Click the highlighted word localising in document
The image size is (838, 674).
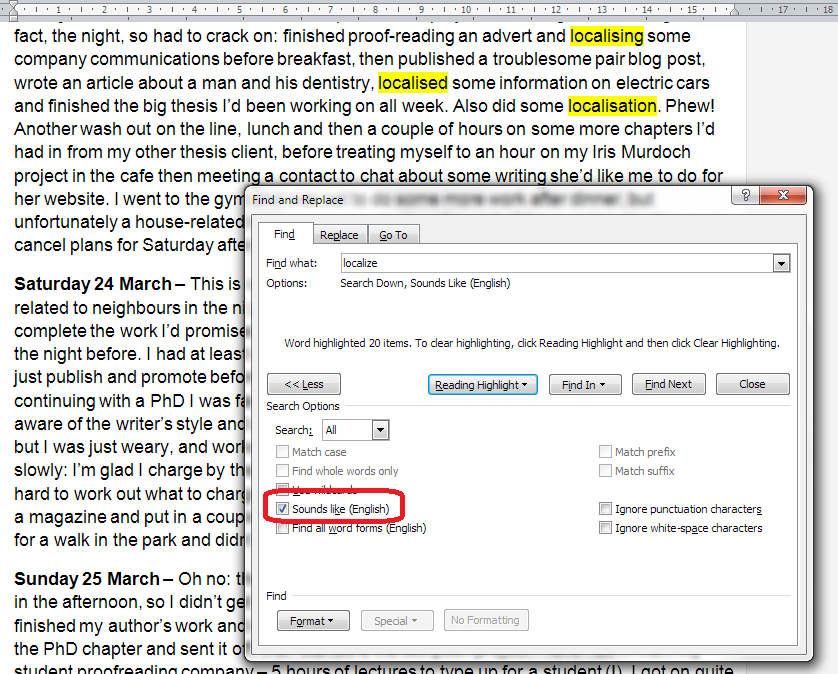pyautogui.click(x=606, y=36)
